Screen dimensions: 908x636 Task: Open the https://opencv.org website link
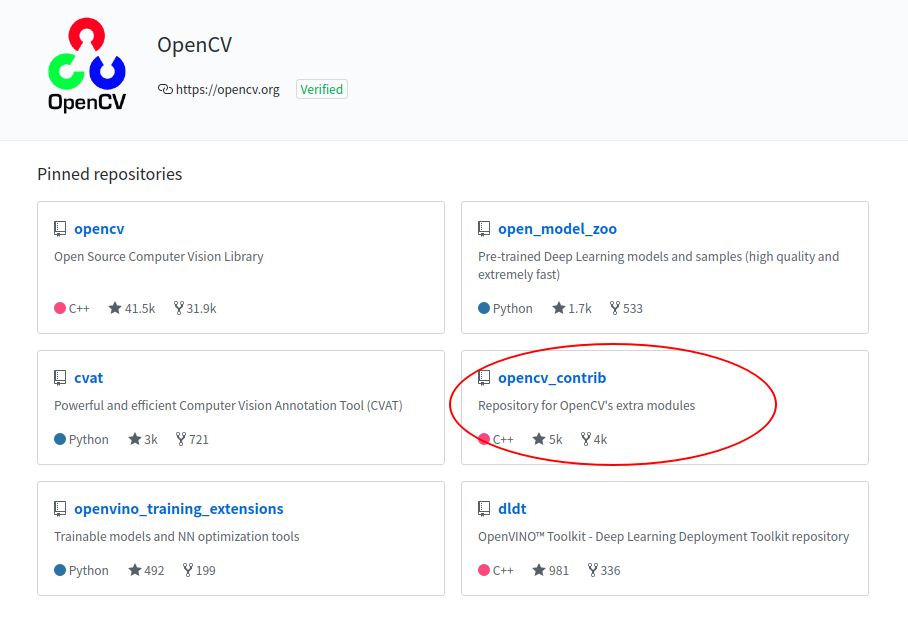coord(227,90)
